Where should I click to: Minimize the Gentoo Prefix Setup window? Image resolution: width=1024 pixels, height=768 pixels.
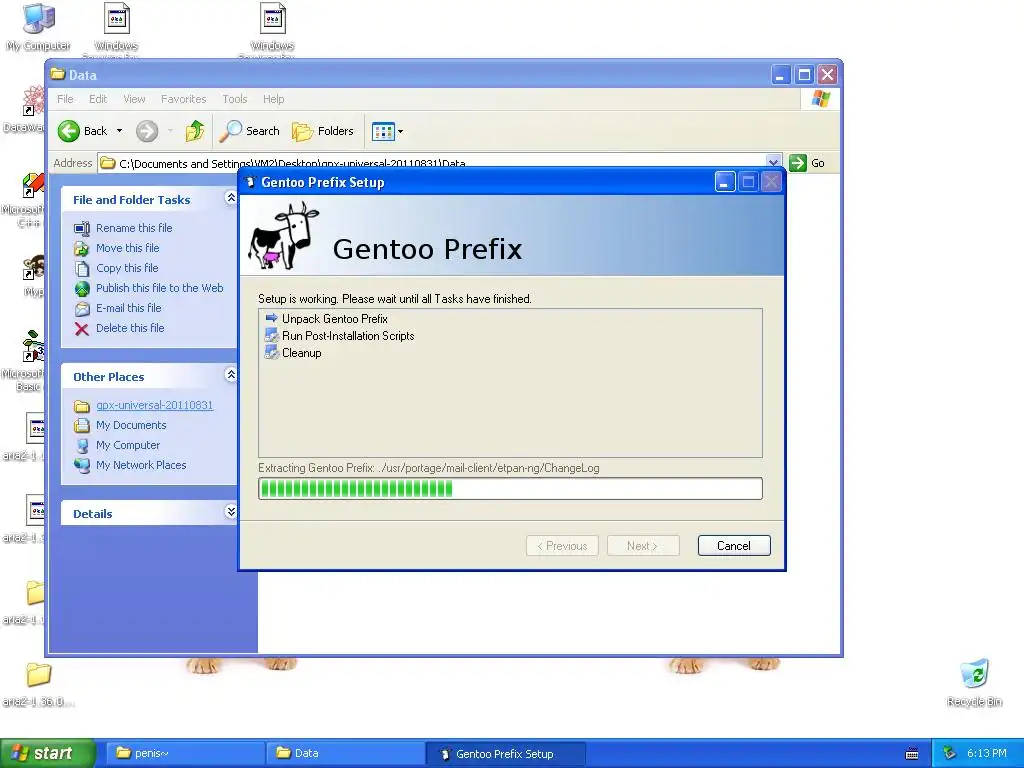(725, 182)
